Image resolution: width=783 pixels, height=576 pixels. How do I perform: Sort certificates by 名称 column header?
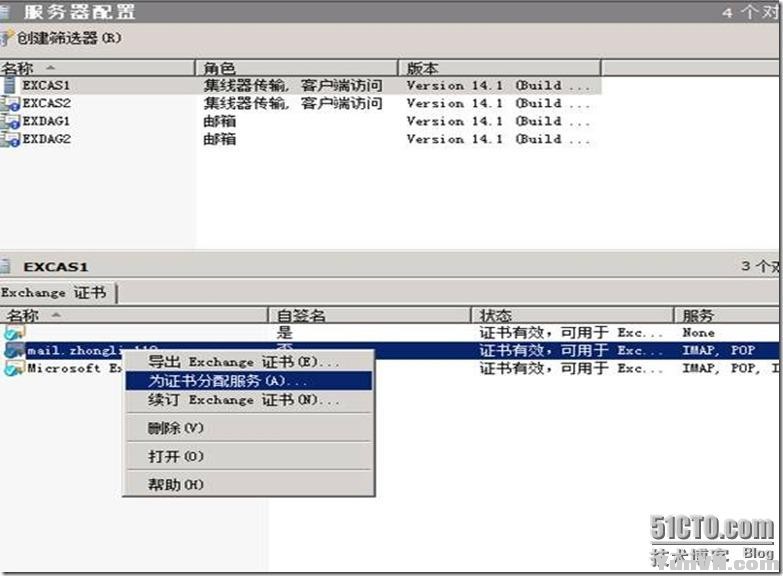point(134,316)
